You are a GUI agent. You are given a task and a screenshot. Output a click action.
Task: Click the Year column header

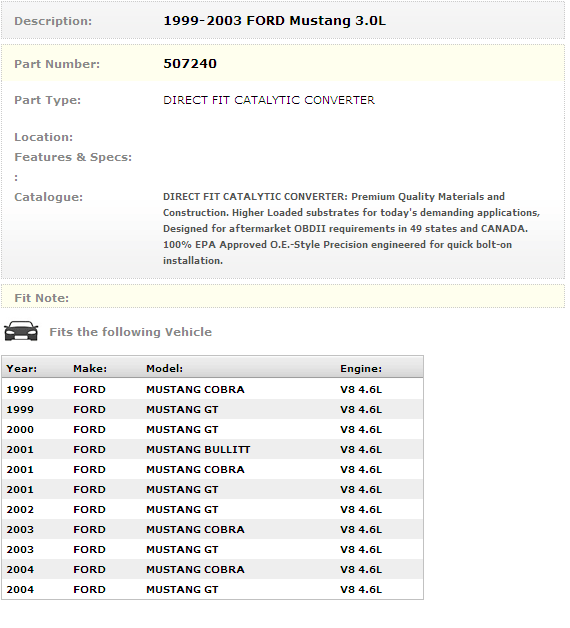(x=22, y=368)
